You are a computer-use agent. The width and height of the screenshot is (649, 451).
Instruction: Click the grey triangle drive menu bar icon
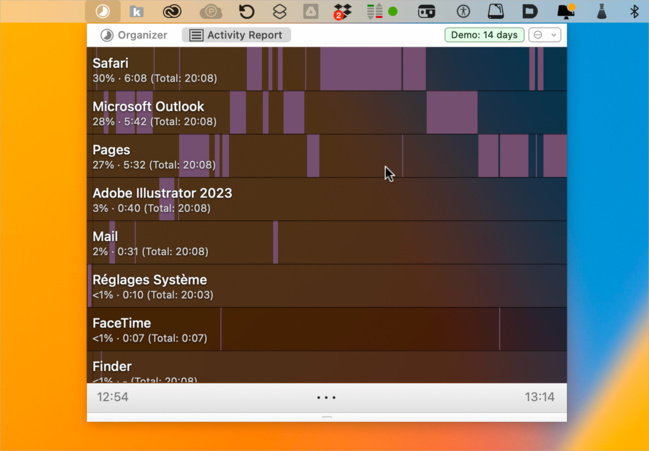click(310, 12)
